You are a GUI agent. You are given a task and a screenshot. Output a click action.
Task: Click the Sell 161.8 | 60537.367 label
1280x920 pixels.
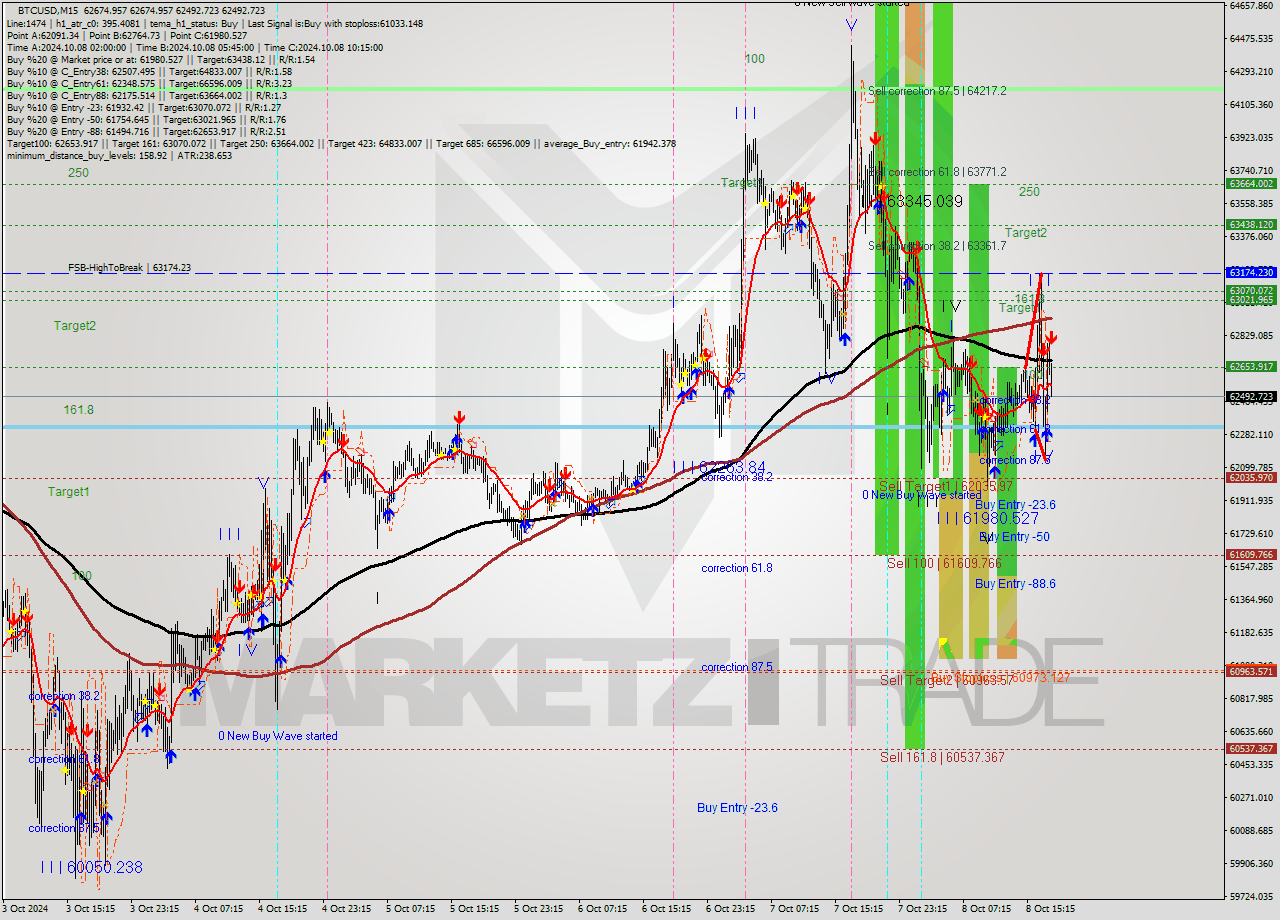click(x=942, y=758)
